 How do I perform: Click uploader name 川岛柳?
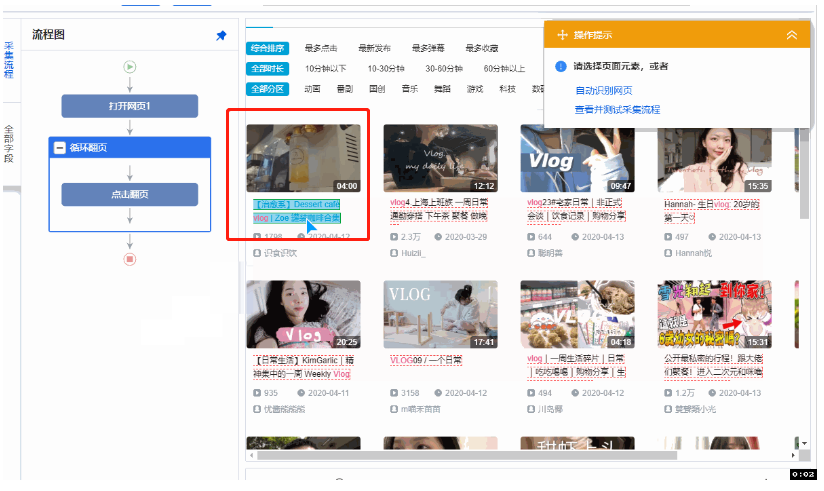coord(550,409)
